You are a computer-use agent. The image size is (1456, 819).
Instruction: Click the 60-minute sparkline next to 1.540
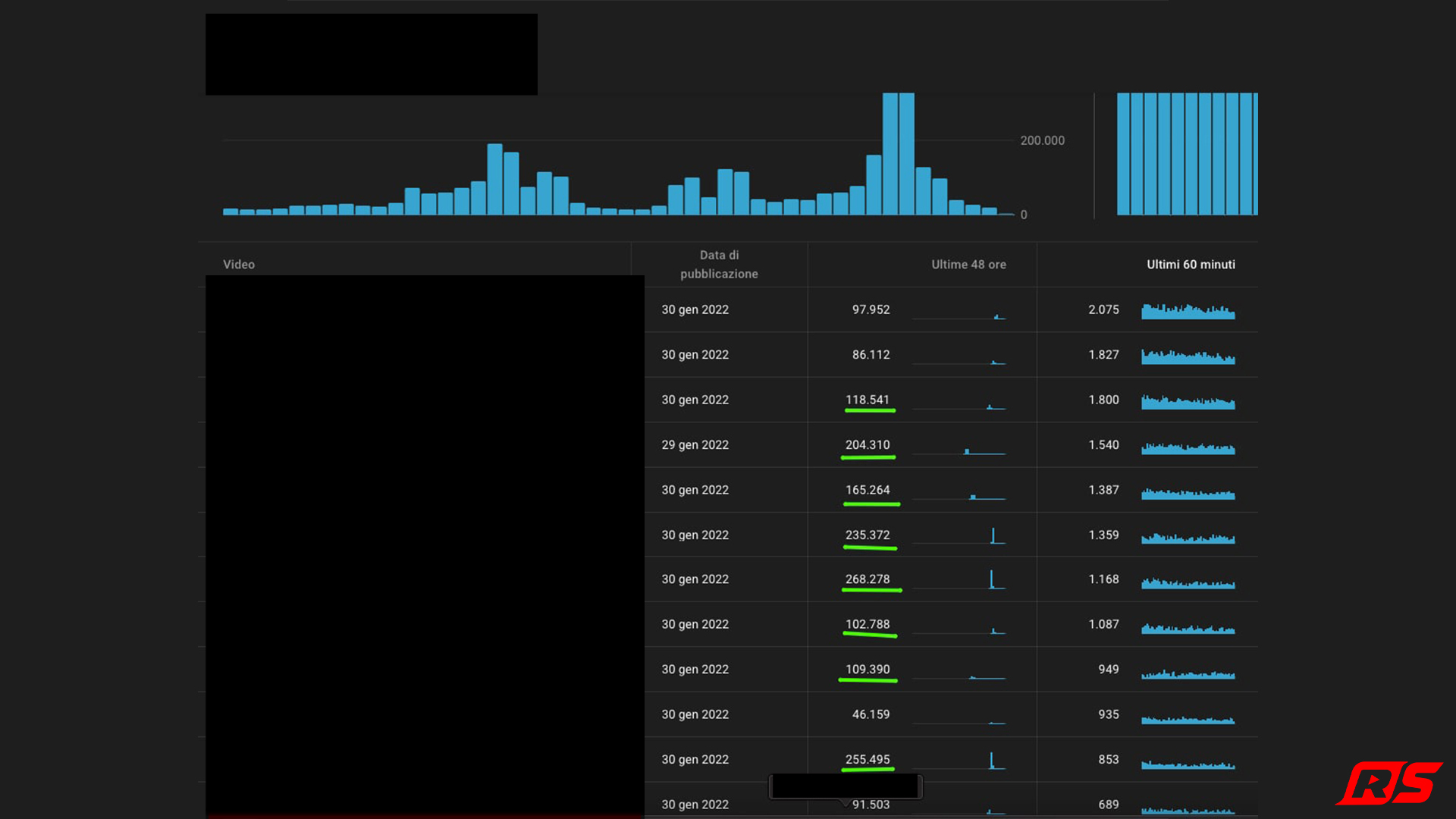tap(1188, 448)
